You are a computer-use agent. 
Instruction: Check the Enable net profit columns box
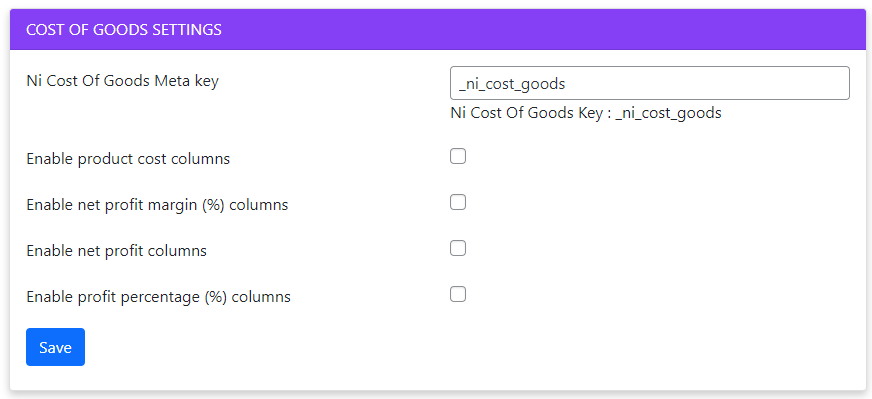(458, 248)
